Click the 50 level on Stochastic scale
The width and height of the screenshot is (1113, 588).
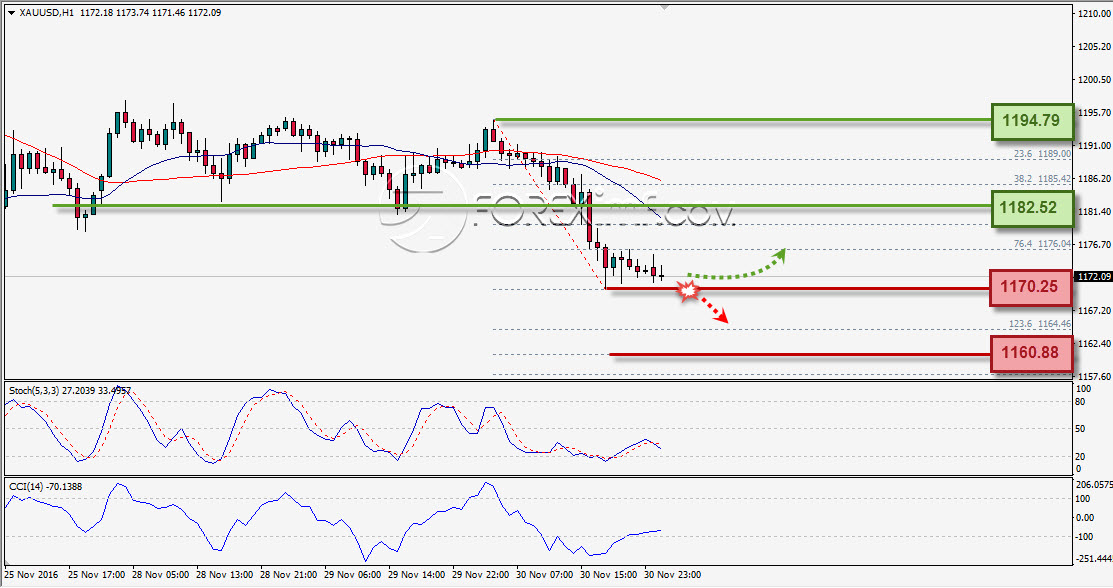1080,429
